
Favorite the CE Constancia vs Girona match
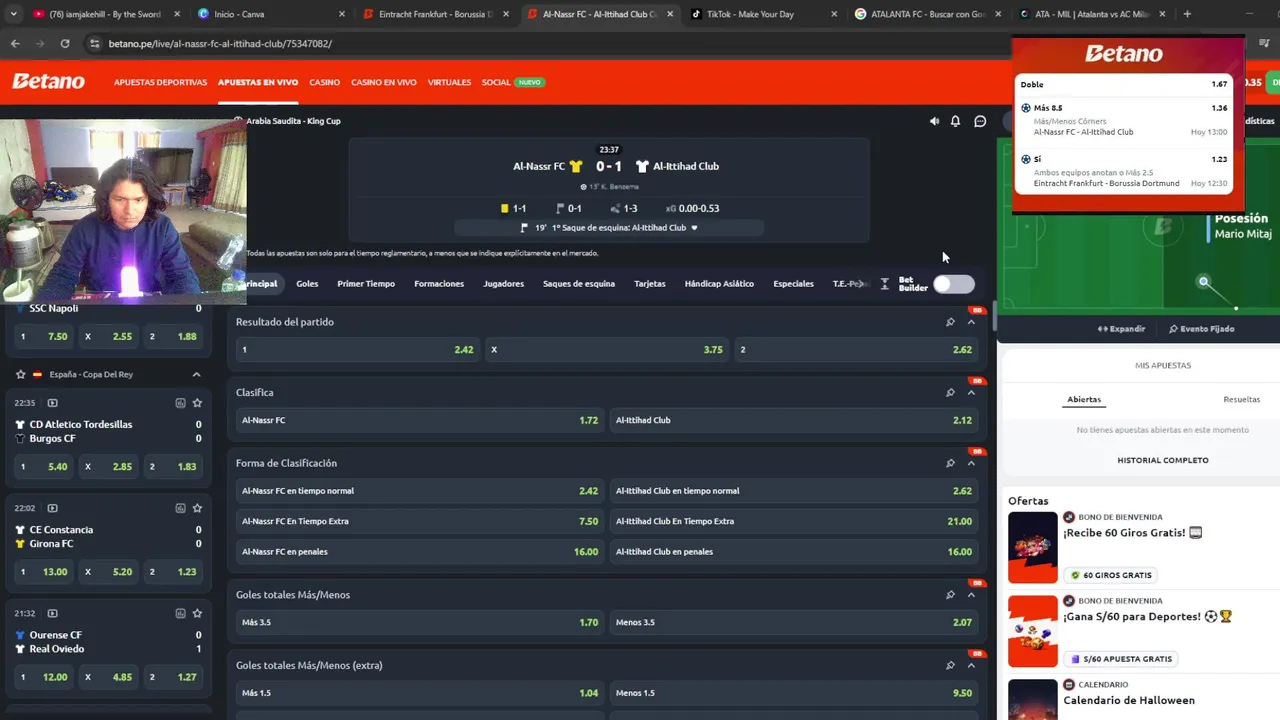pos(197,508)
